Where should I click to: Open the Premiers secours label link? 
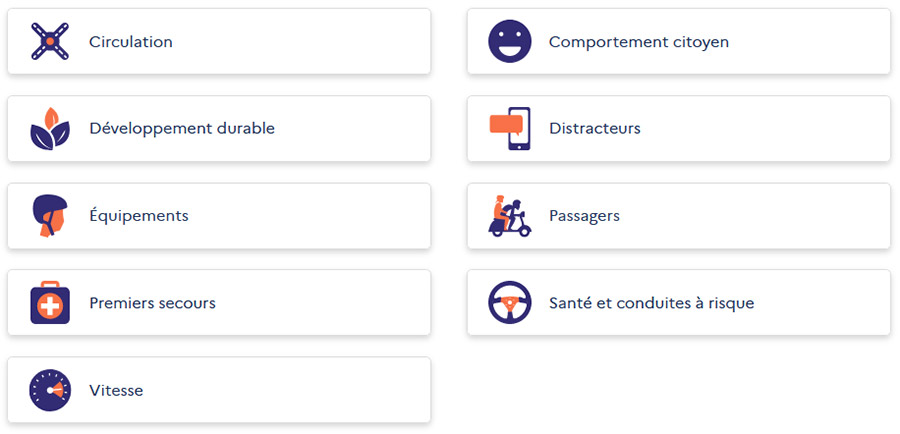coord(152,303)
